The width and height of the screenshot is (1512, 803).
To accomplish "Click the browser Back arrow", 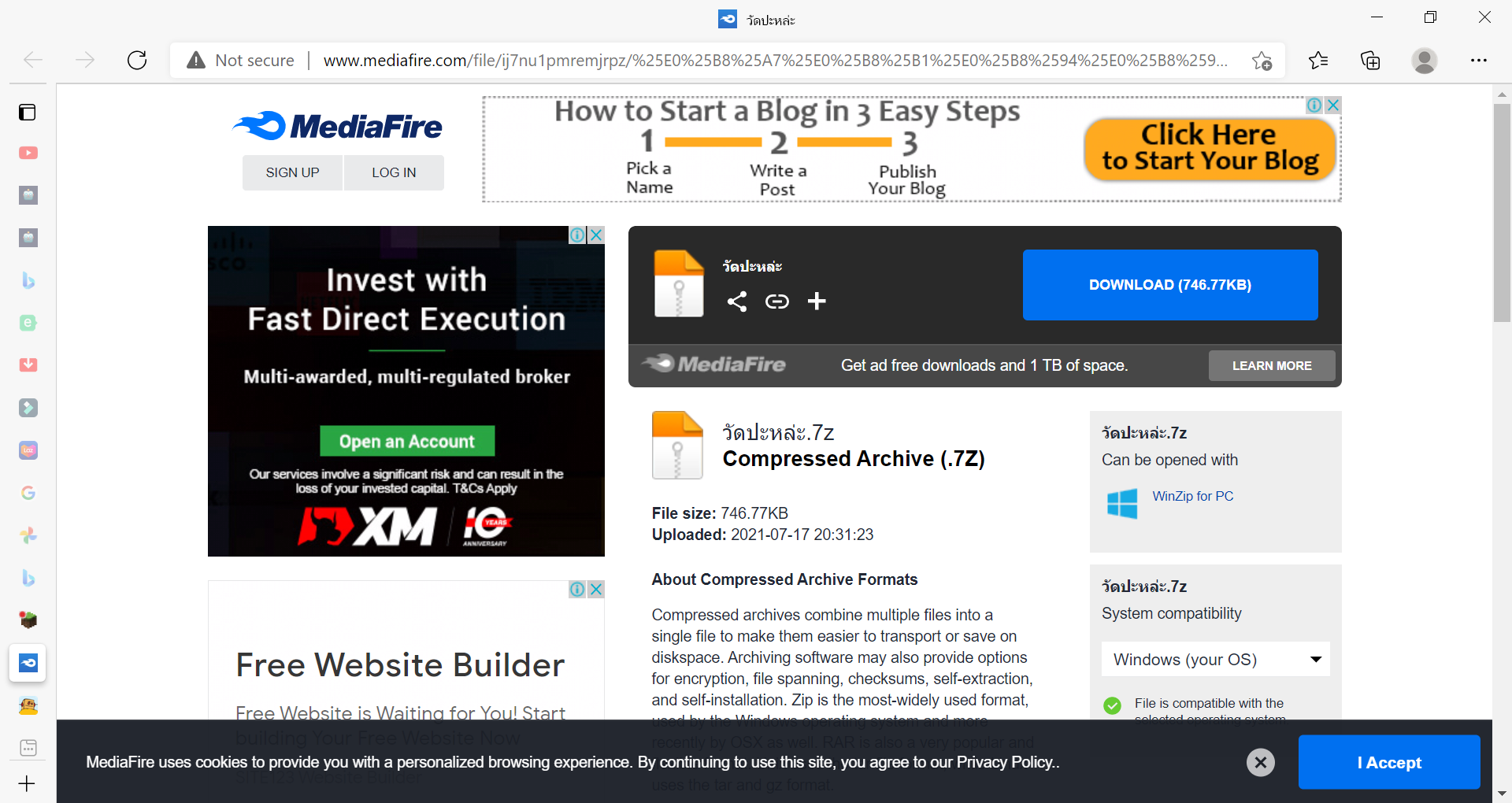I will pos(33,60).
